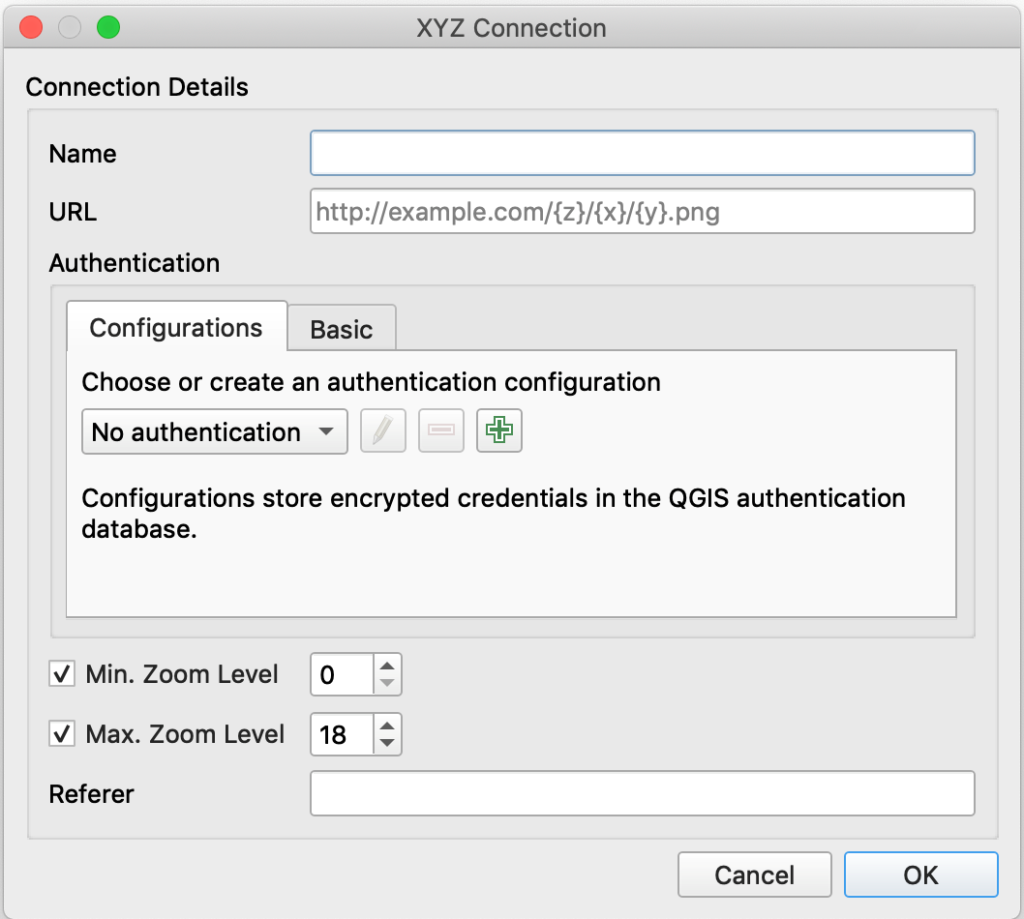Increase Min. Zoom Level with up arrow
The width and height of the screenshot is (1024, 919).
click(x=387, y=666)
